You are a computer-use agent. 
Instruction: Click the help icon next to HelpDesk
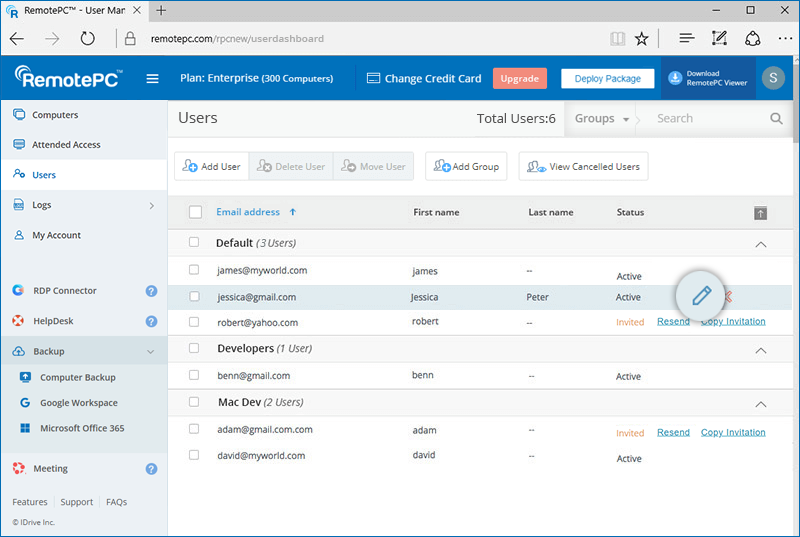point(151,322)
